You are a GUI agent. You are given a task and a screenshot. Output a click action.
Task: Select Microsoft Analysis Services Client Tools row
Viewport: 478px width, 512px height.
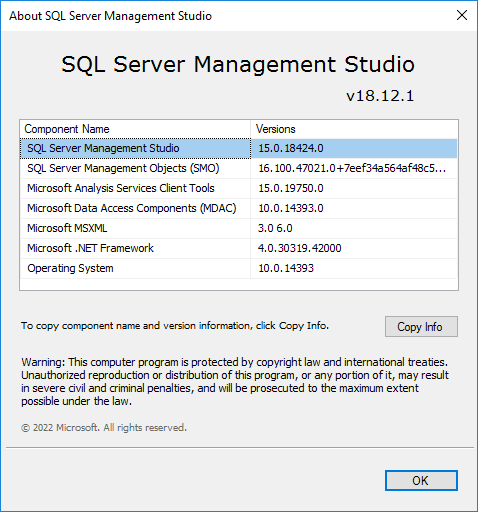click(239, 188)
